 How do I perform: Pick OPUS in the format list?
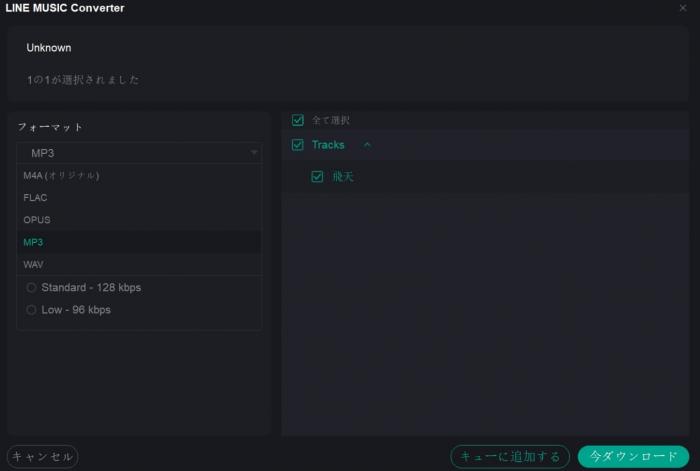139,220
